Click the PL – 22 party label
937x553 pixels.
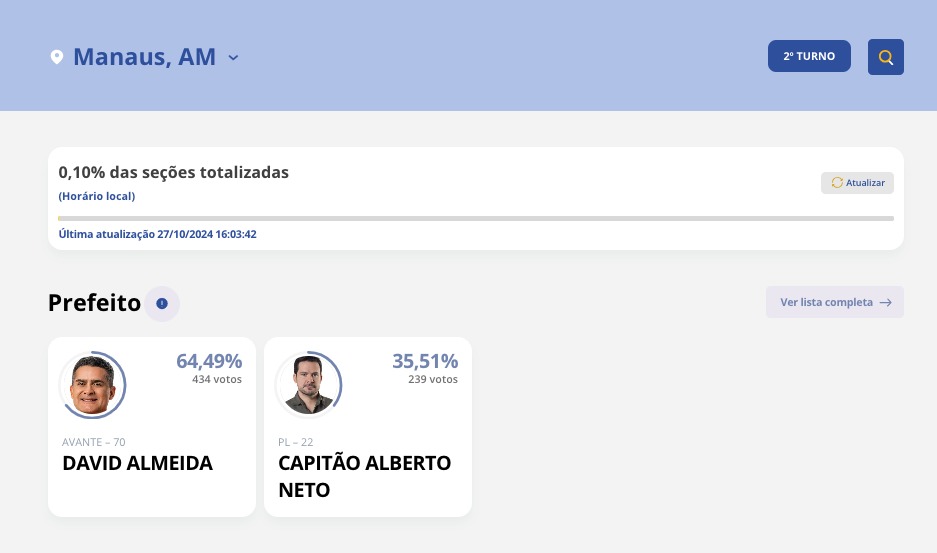pyautogui.click(x=296, y=442)
